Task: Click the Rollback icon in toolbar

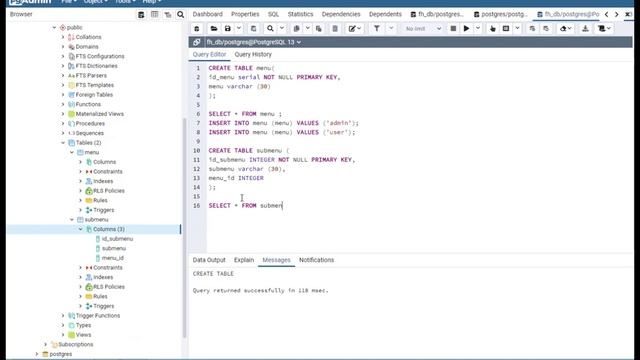Action: [x=546, y=29]
